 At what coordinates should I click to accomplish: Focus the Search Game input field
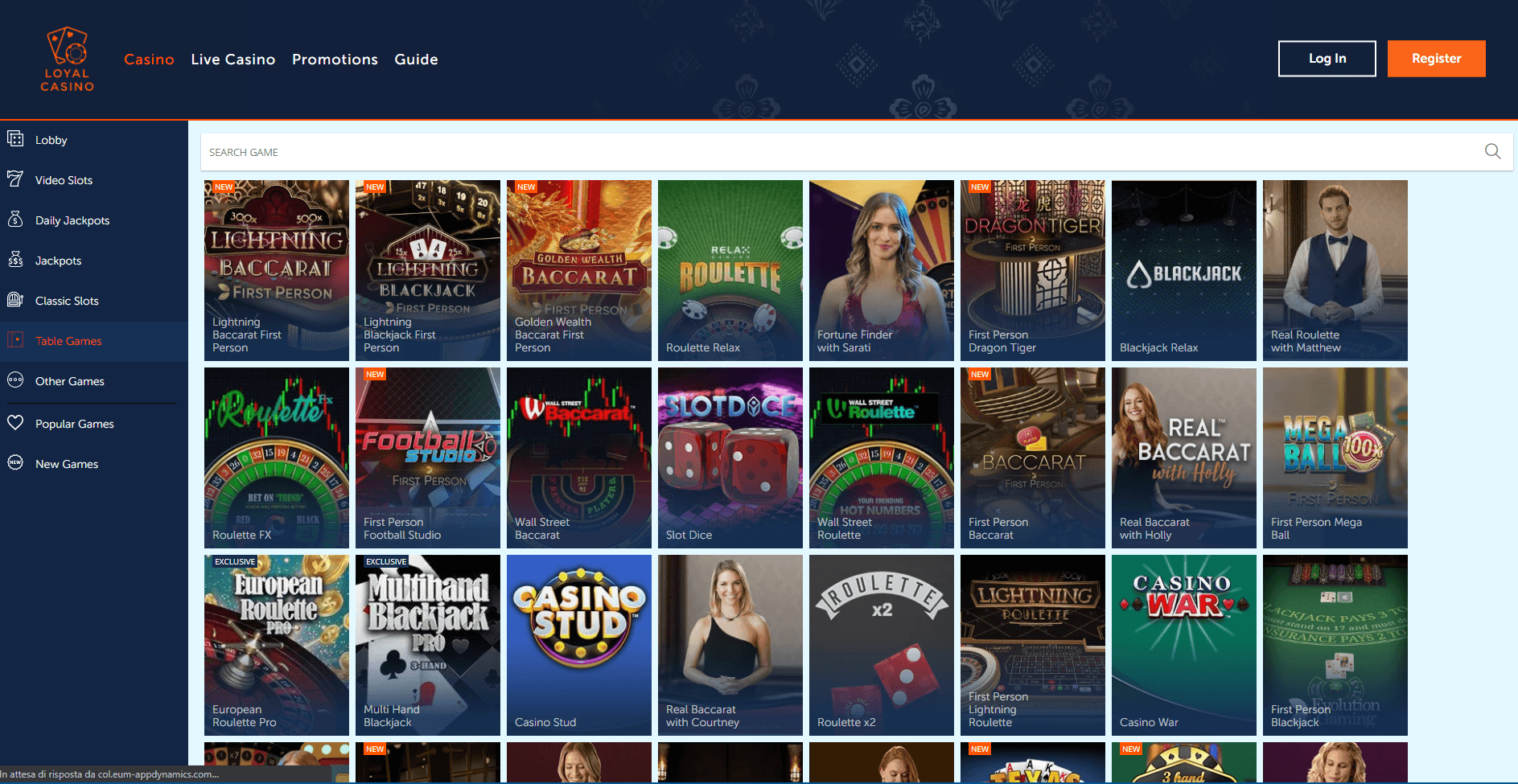point(837,152)
